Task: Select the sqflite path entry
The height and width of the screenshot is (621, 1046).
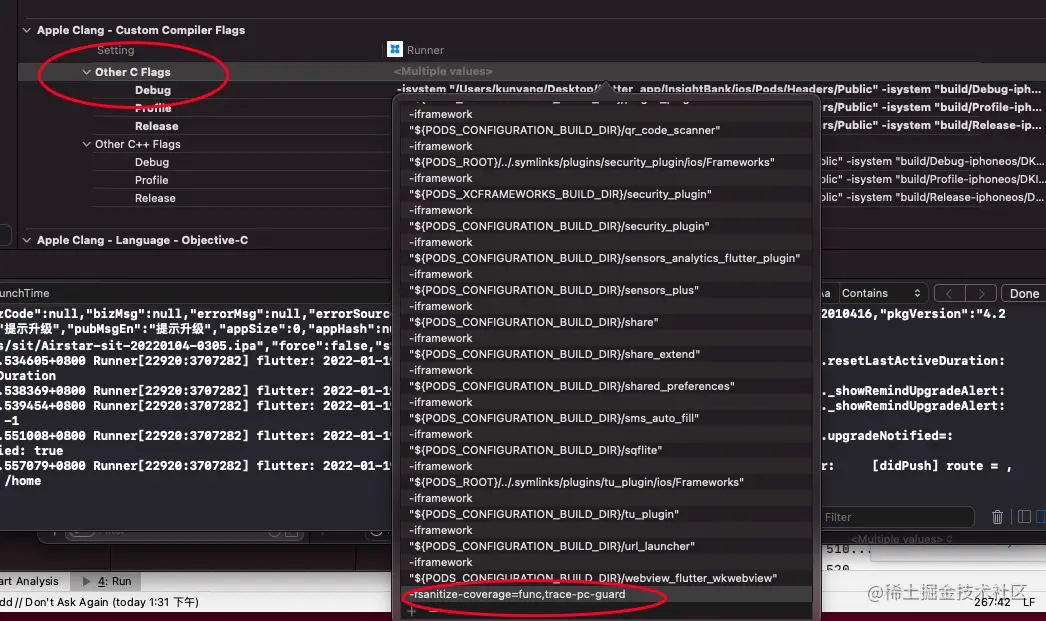Action: (536, 450)
